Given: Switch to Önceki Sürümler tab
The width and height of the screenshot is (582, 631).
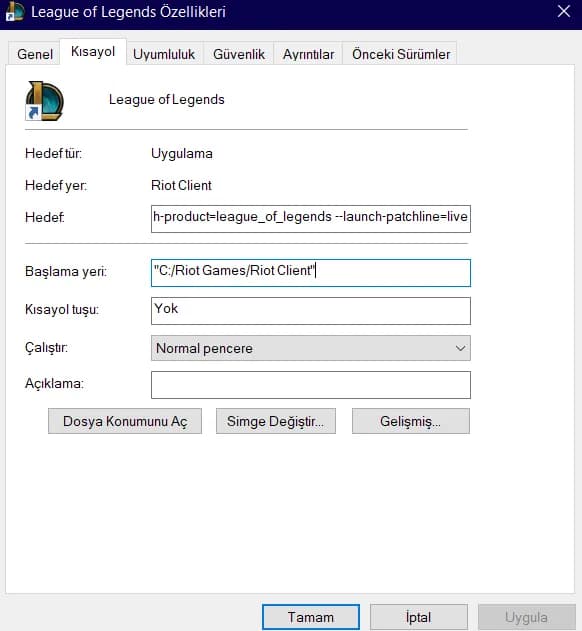Looking at the screenshot, I should pos(401,54).
